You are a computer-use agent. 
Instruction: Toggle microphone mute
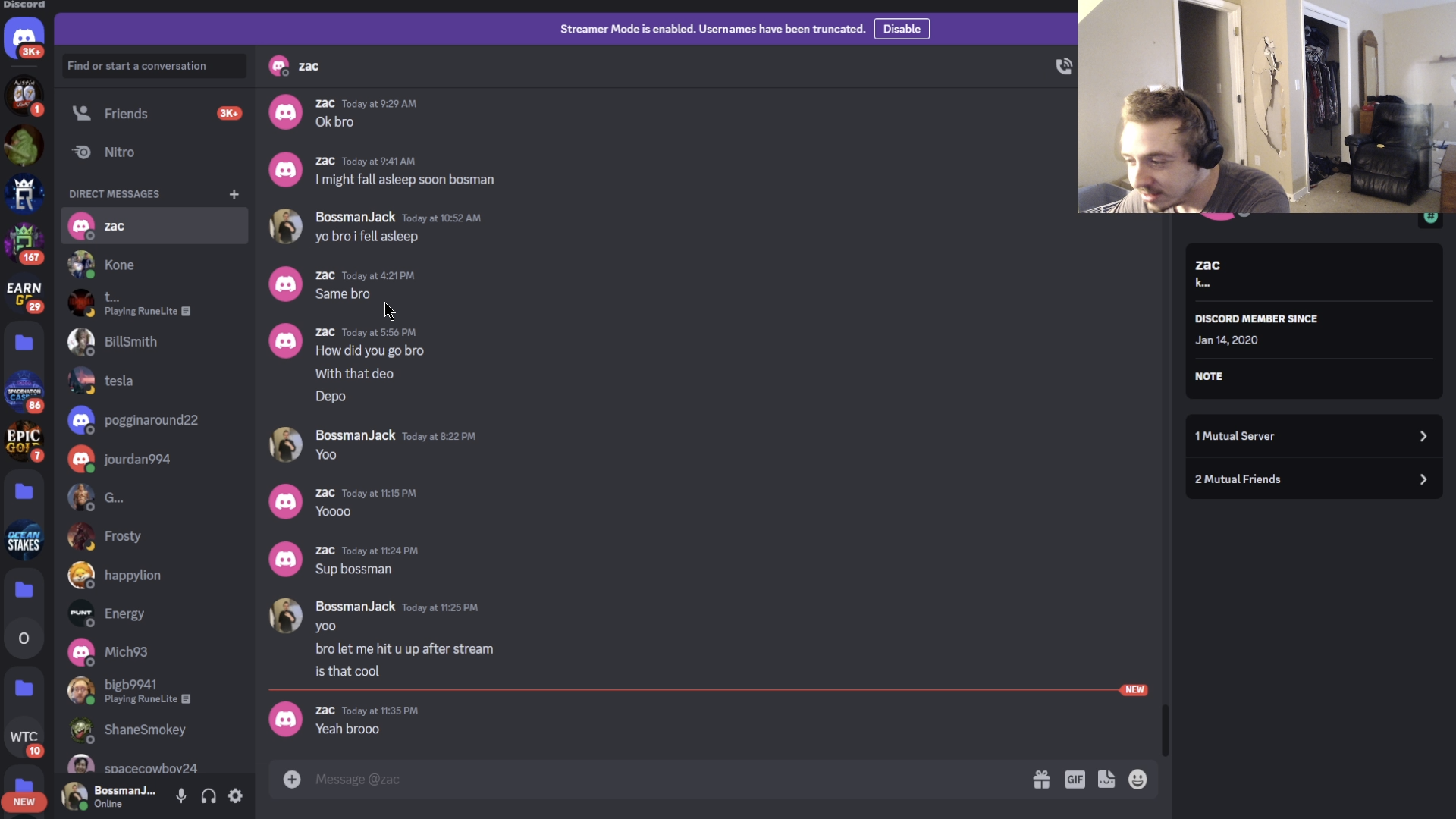180,796
